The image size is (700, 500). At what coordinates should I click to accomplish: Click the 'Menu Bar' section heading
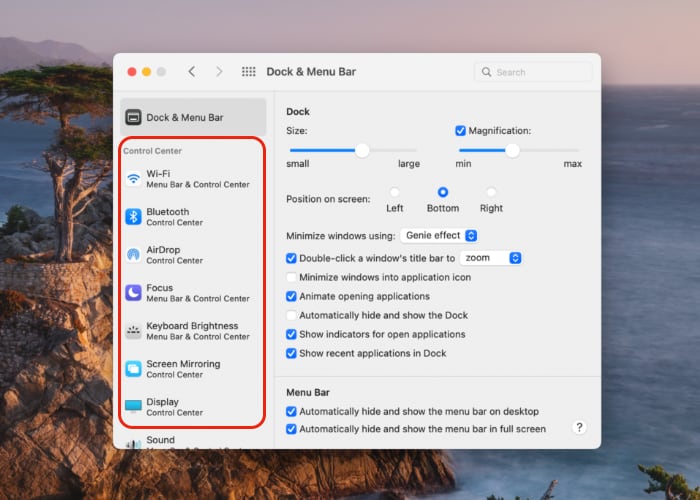click(308, 392)
